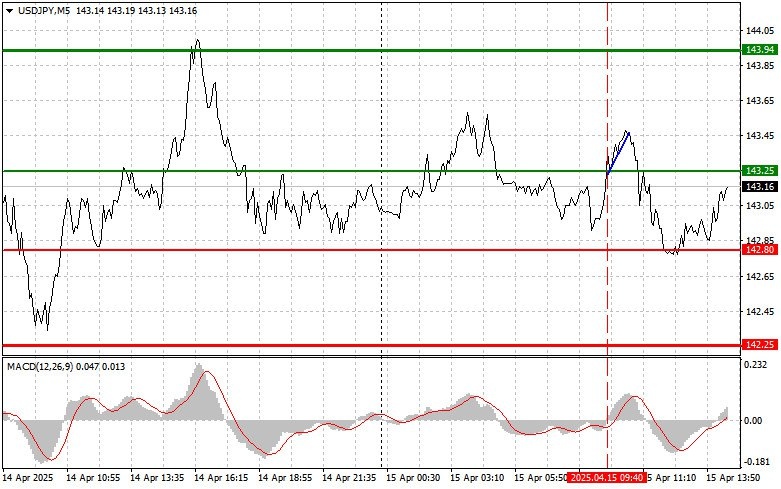Select the 143.25 green price label

(760, 171)
